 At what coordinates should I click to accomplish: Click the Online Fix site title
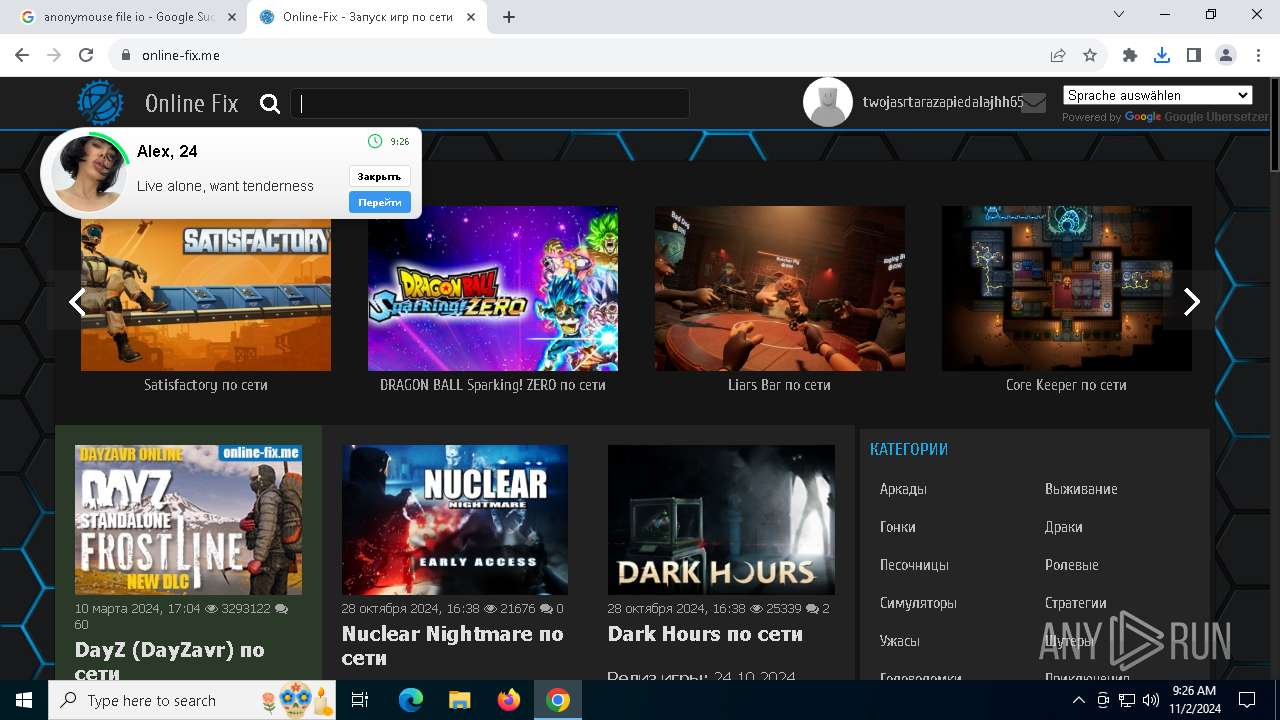point(191,104)
